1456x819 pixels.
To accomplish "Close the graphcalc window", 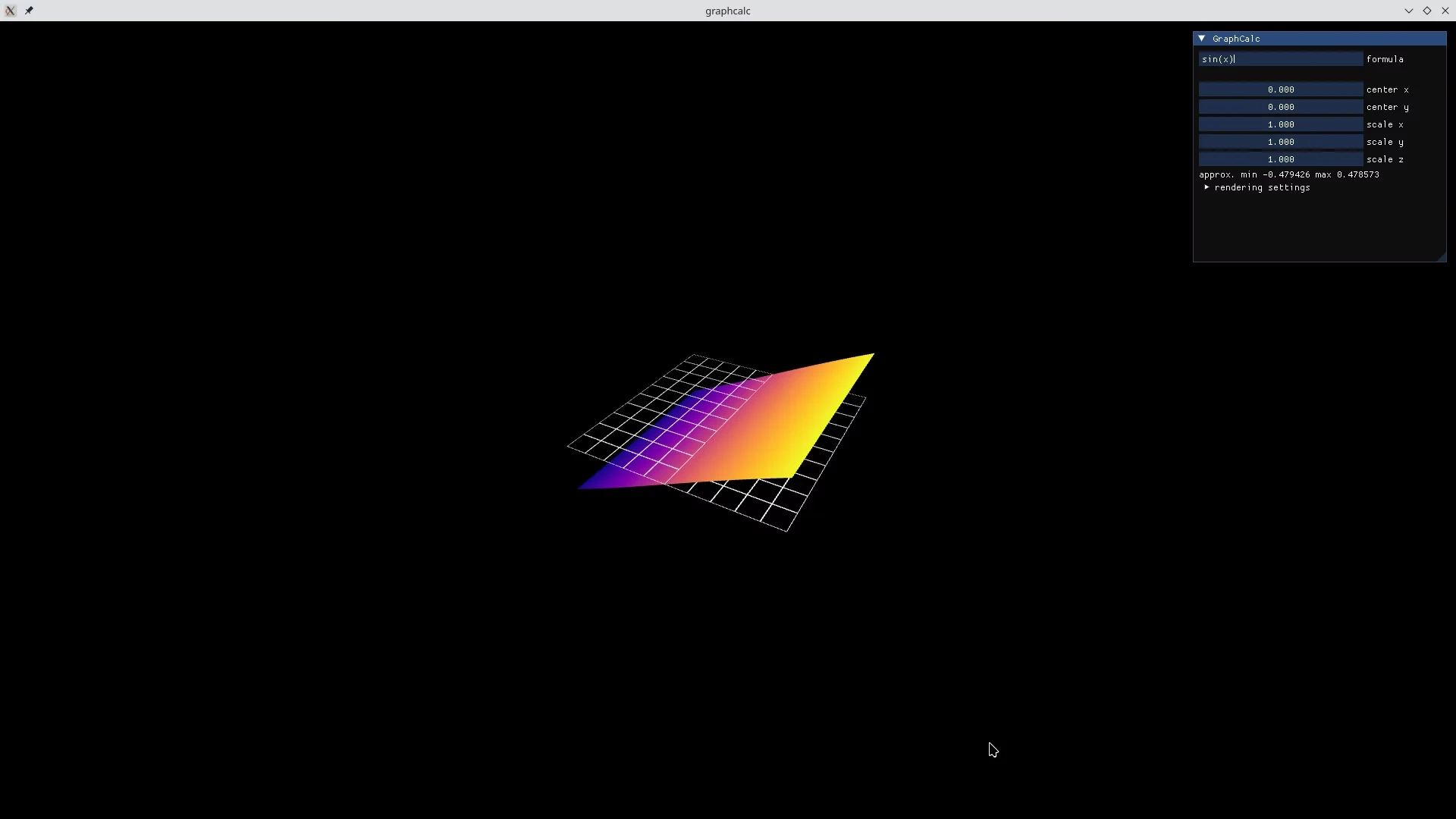I will pyautogui.click(x=1445, y=11).
